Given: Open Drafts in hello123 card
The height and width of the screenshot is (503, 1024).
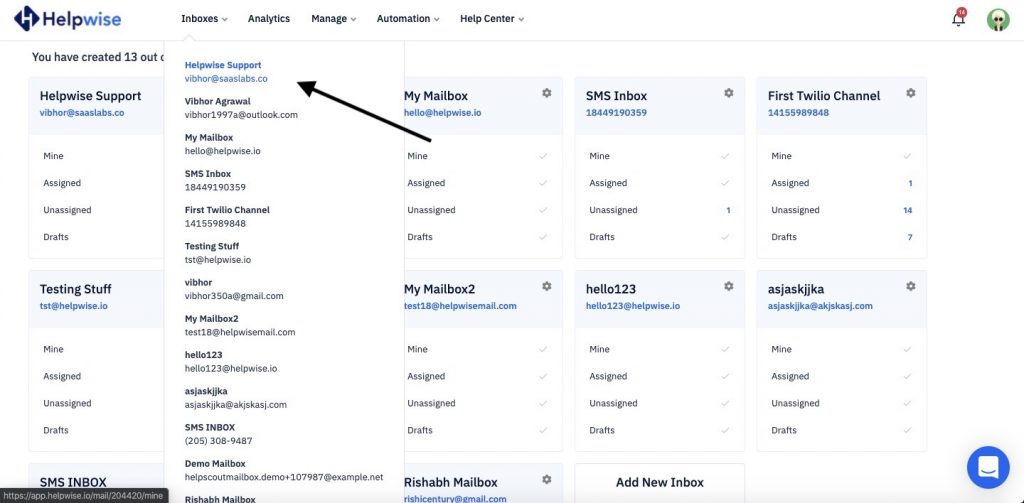Looking at the screenshot, I should (x=660, y=430).
